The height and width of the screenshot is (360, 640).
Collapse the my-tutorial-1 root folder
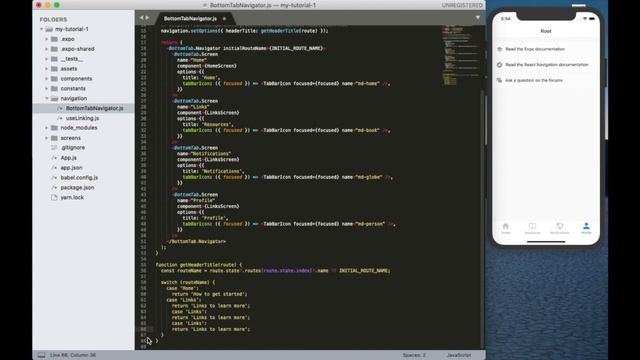(42, 29)
